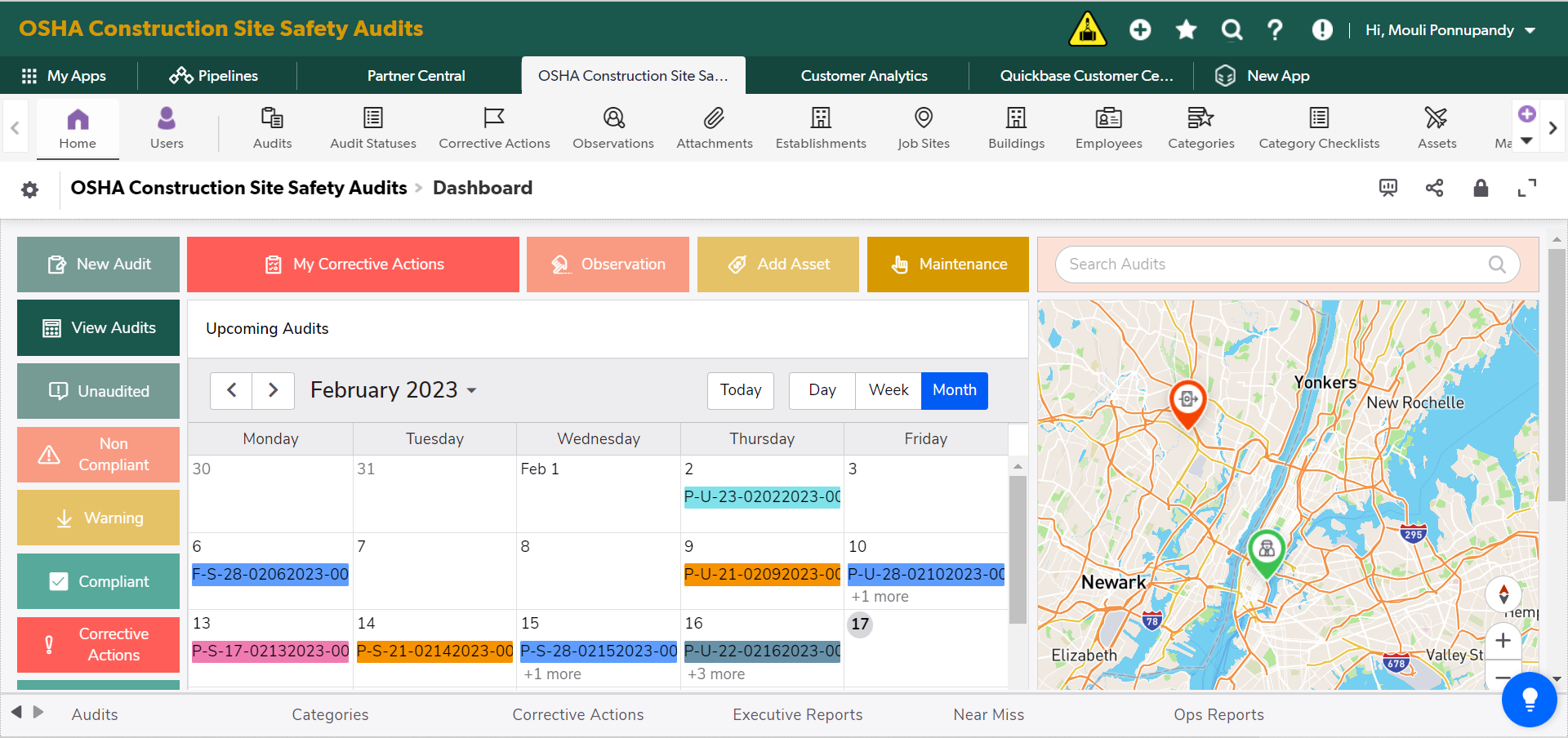Switch calendar to Day view

(x=822, y=390)
